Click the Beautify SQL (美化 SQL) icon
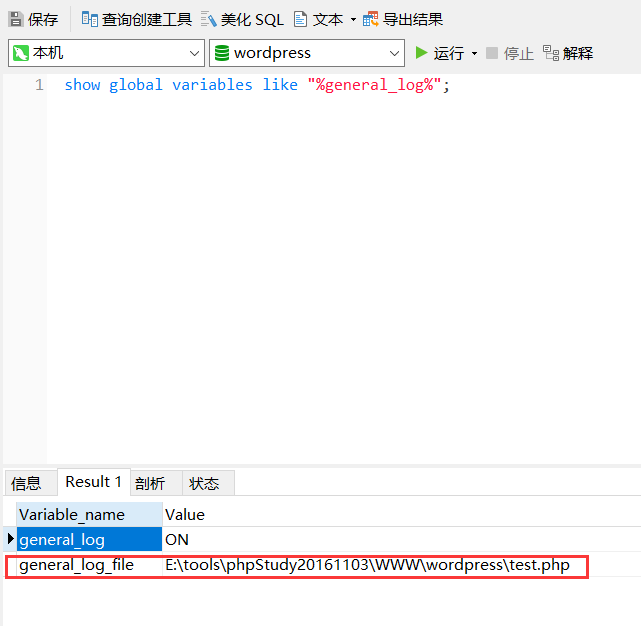The height and width of the screenshot is (626, 641). (x=209, y=19)
